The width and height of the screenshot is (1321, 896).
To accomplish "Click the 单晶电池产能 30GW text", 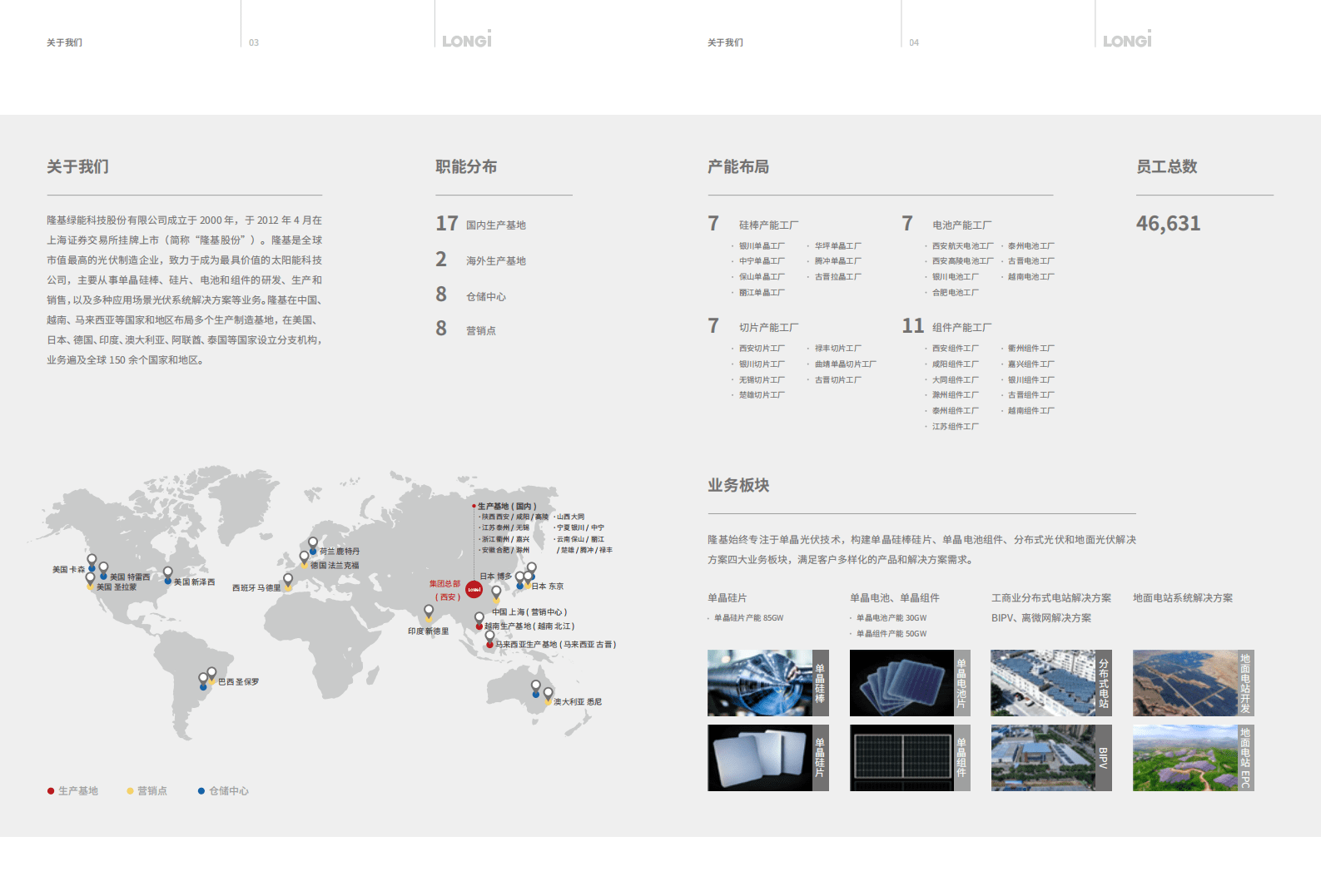I will pos(891,618).
